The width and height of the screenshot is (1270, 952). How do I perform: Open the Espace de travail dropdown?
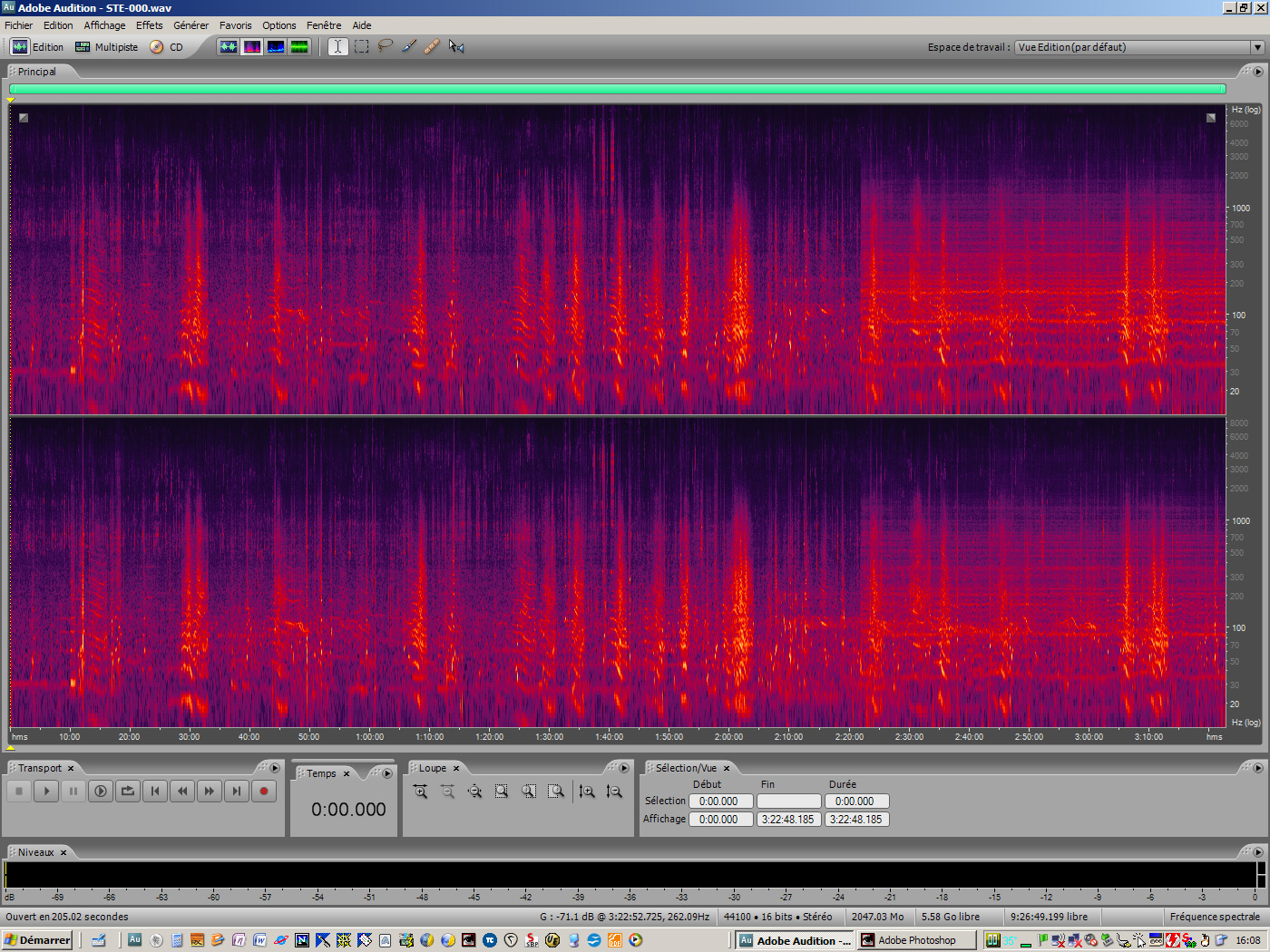point(1257,47)
